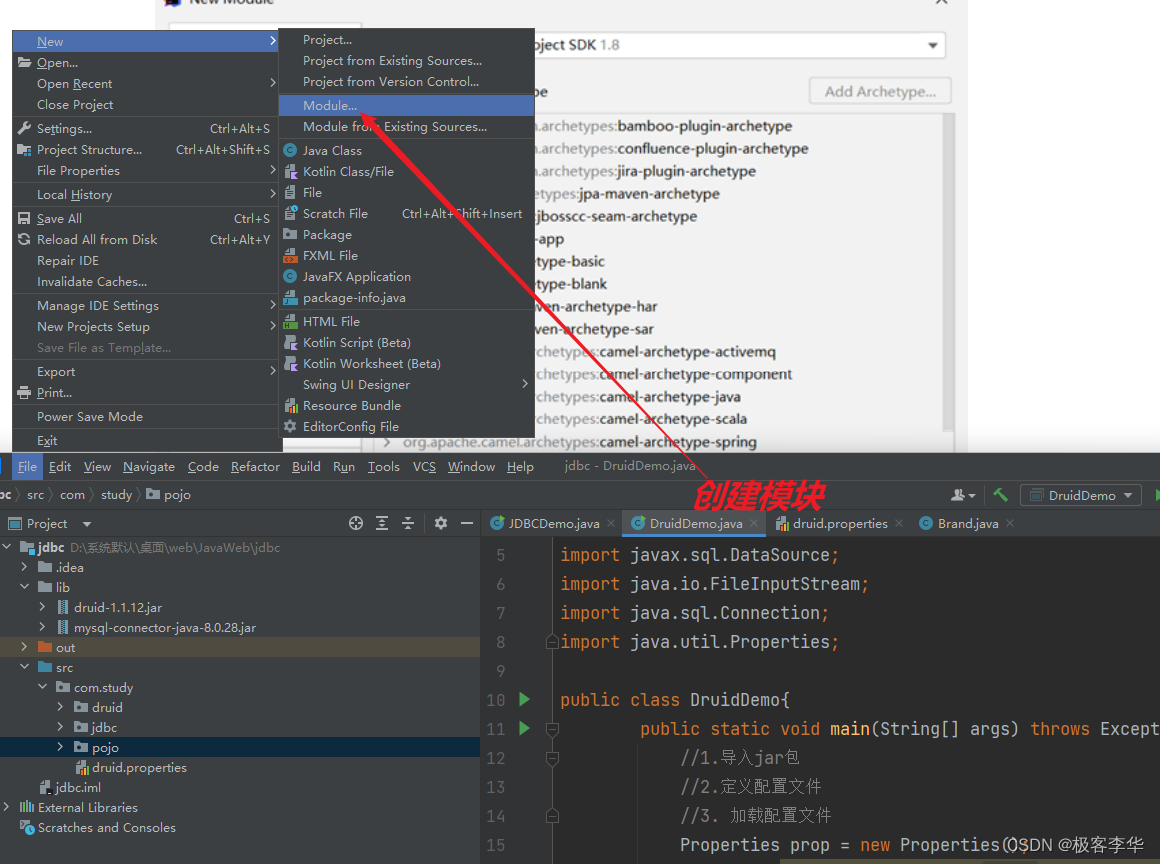Open the Tools menu
This screenshot has height=864, width=1160.
pyautogui.click(x=383, y=467)
